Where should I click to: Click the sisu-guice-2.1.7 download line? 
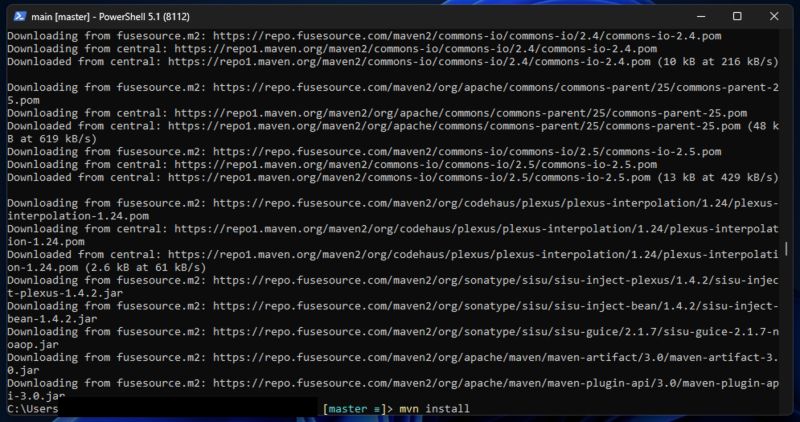393,332
